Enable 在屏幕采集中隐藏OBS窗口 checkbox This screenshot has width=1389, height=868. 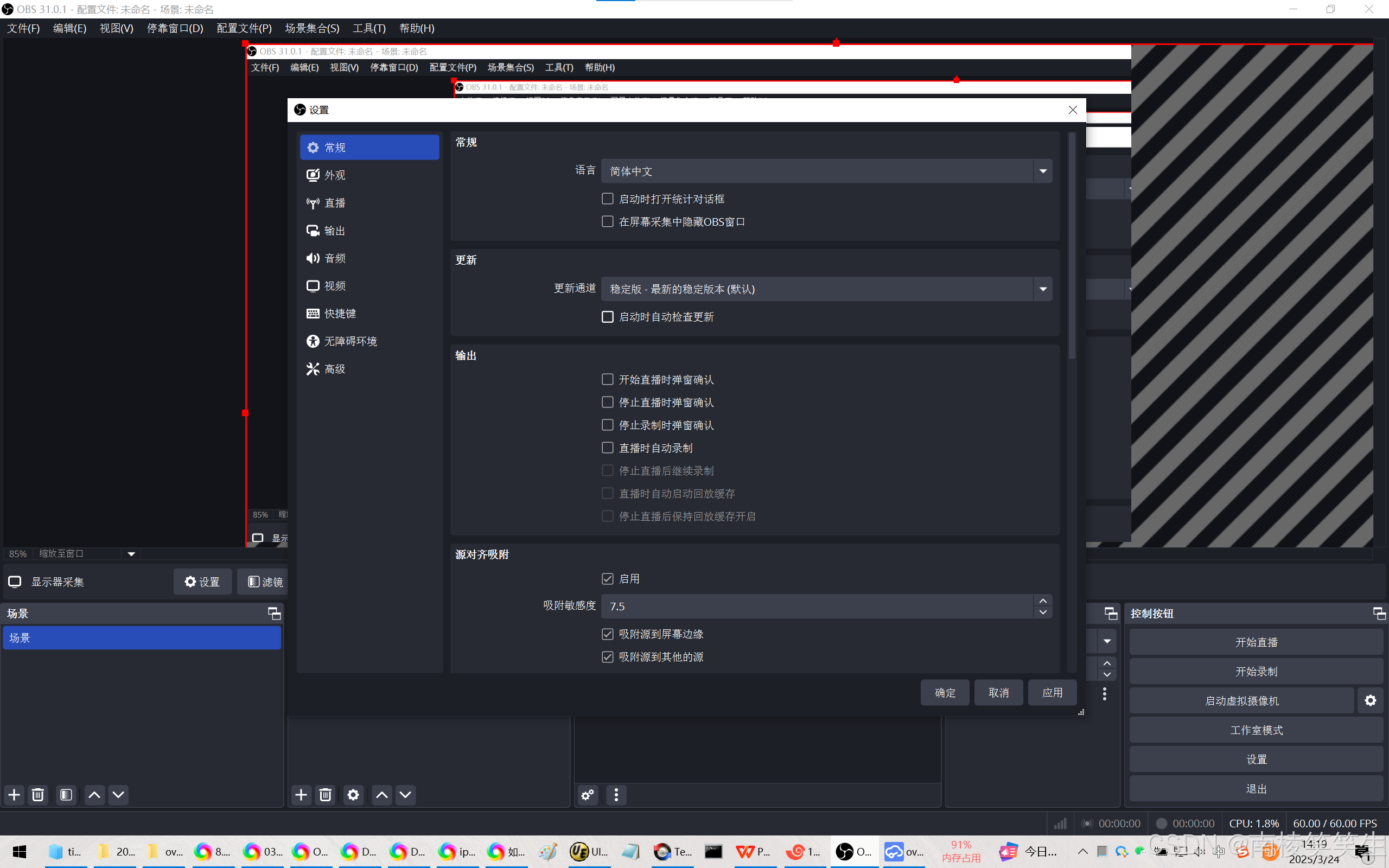pyautogui.click(x=607, y=221)
